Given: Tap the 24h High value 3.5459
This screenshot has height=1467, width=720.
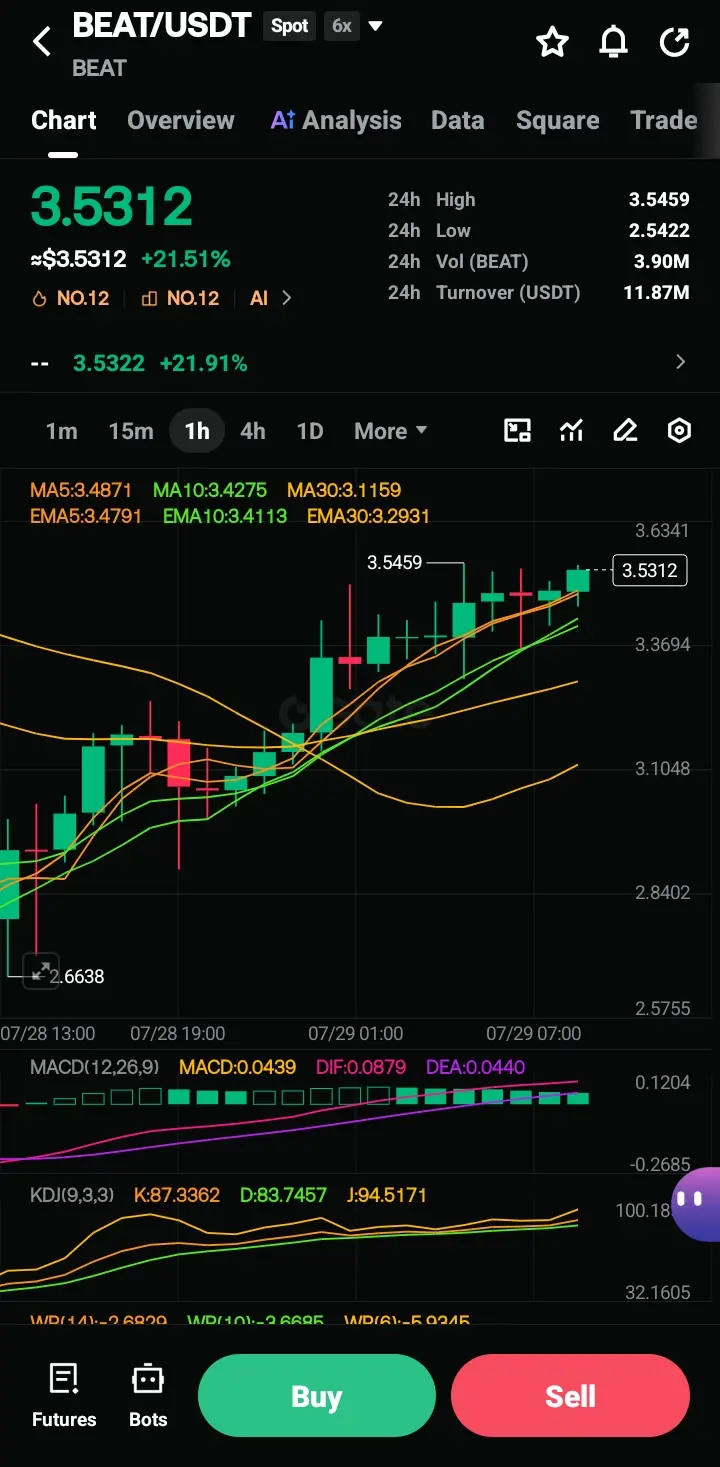Looking at the screenshot, I should coord(659,199).
